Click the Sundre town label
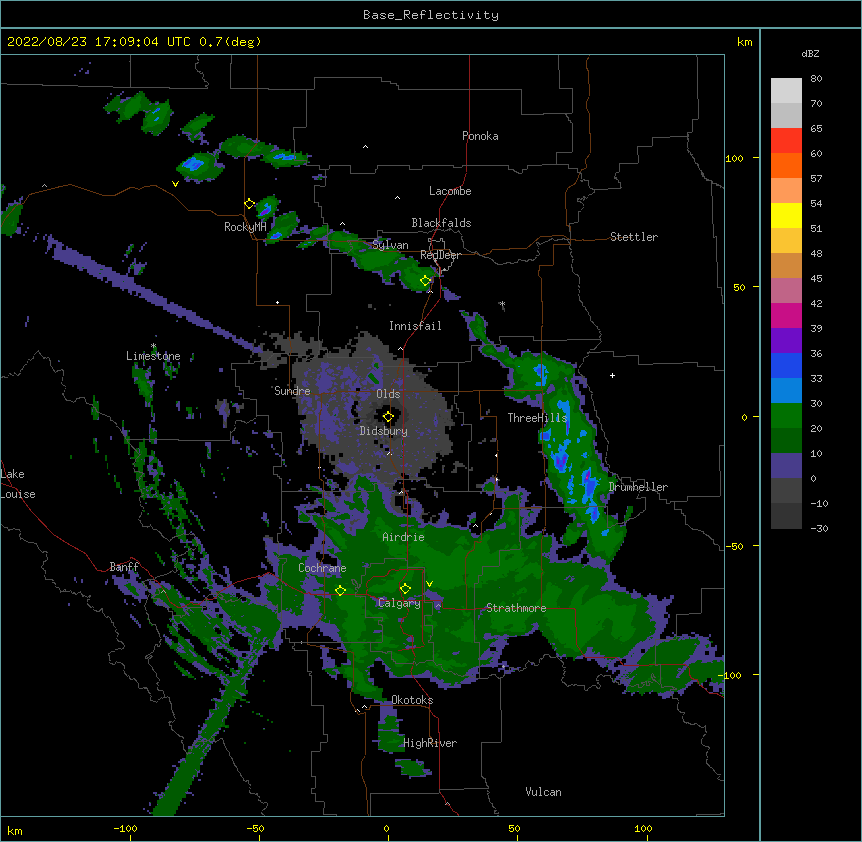 click(x=292, y=391)
